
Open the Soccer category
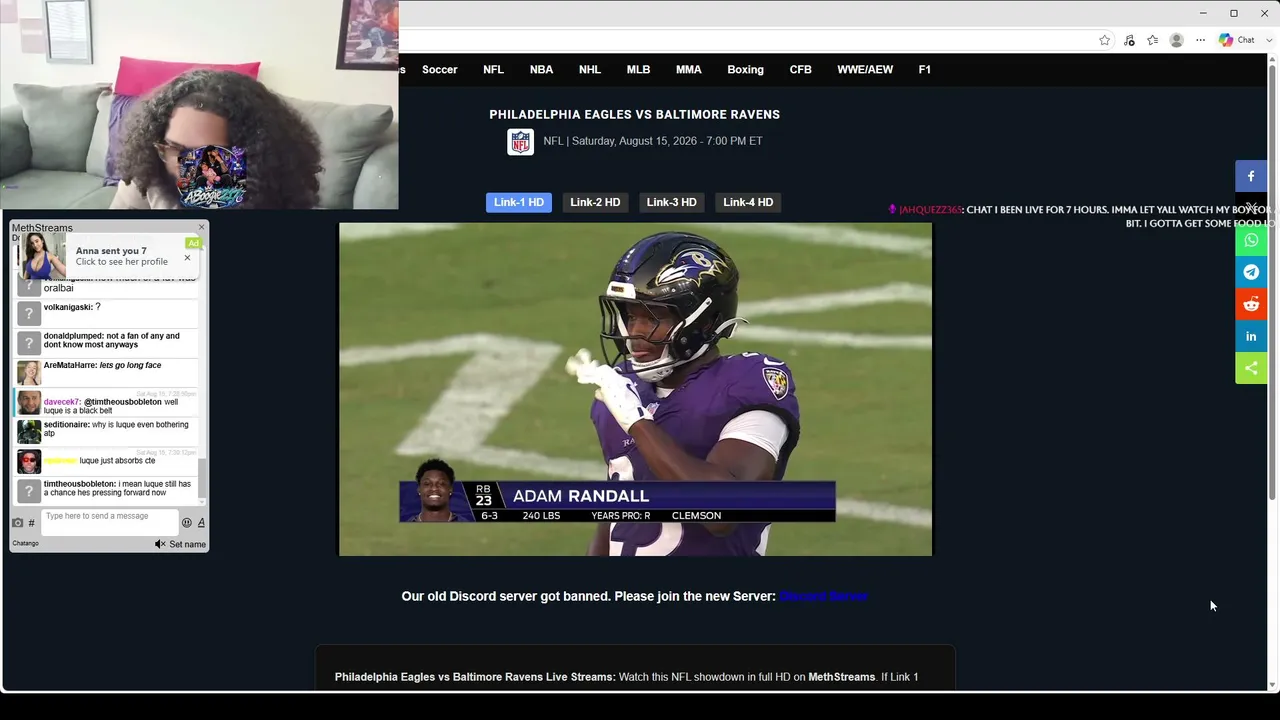439,69
